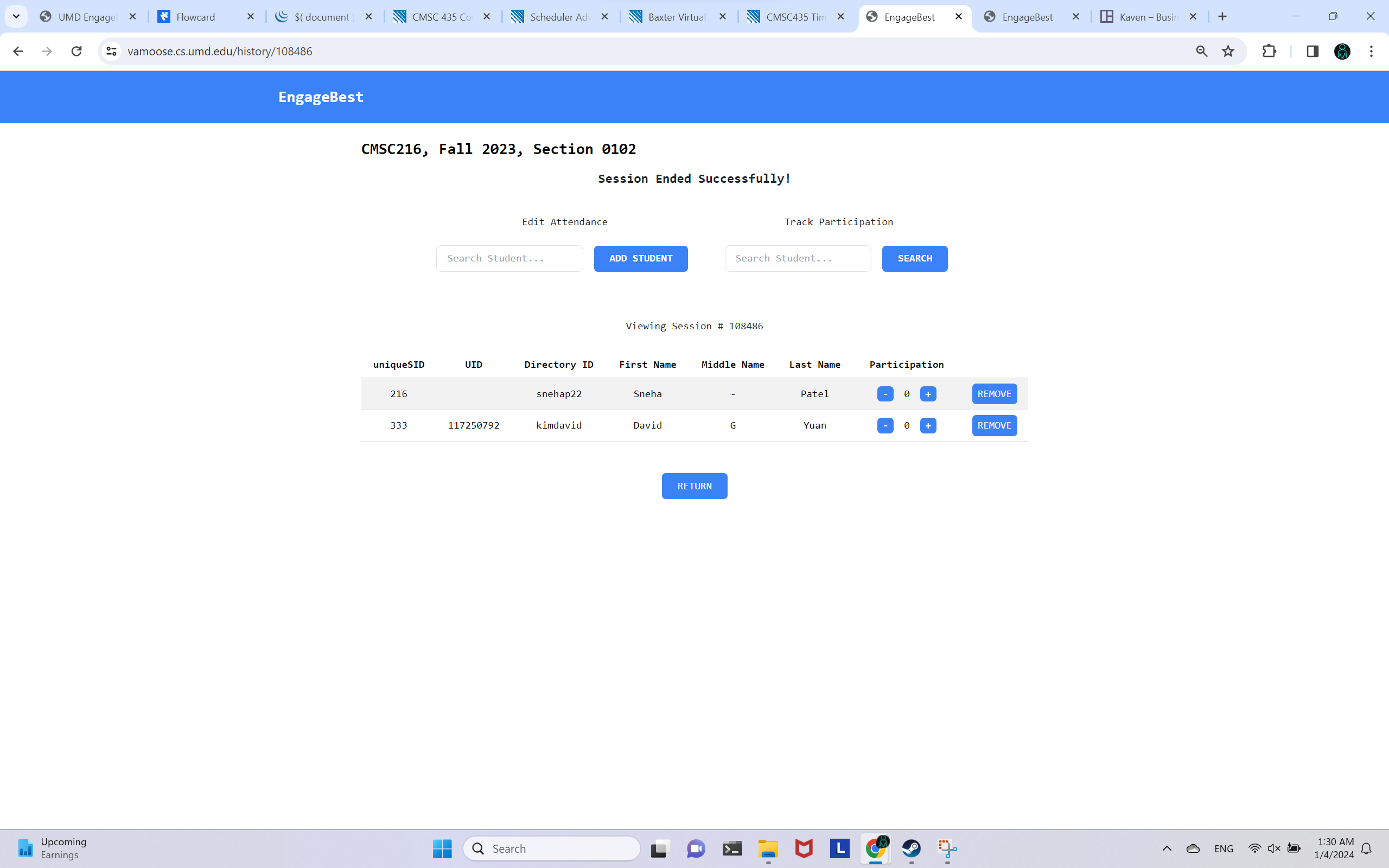1389x868 pixels.
Task: Open OneDrive cloud tray icon
Action: [1193, 848]
